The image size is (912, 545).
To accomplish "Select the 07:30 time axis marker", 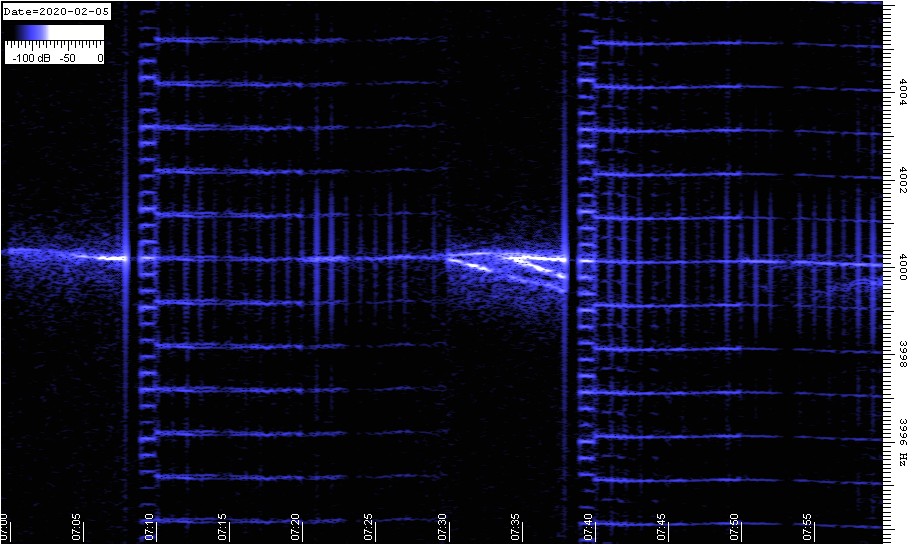I will pyautogui.click(x=443, y=527).
